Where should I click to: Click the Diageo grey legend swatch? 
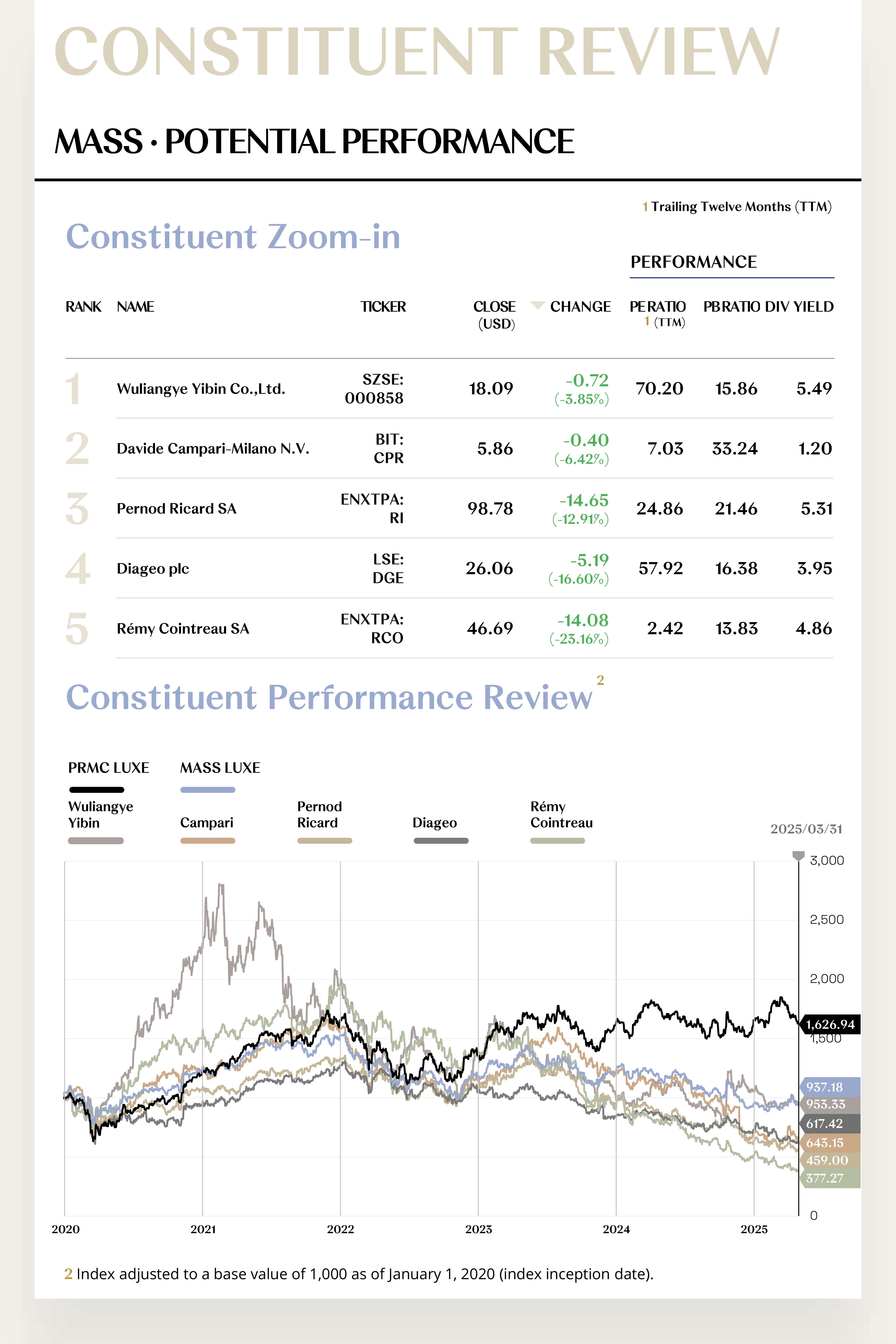pyautogui.click(x=441, y=840)
